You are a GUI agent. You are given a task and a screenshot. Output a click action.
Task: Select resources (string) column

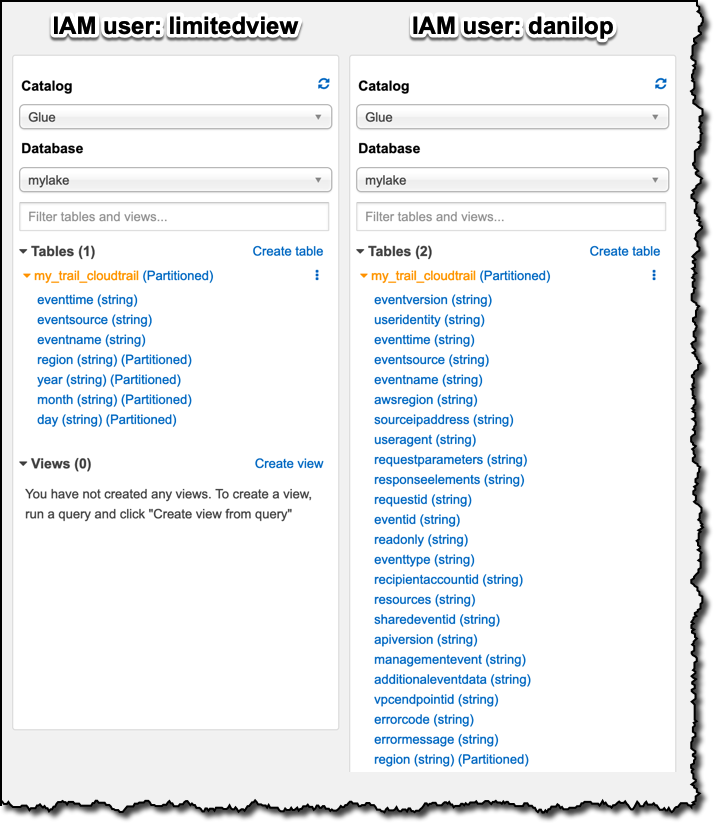425,599
